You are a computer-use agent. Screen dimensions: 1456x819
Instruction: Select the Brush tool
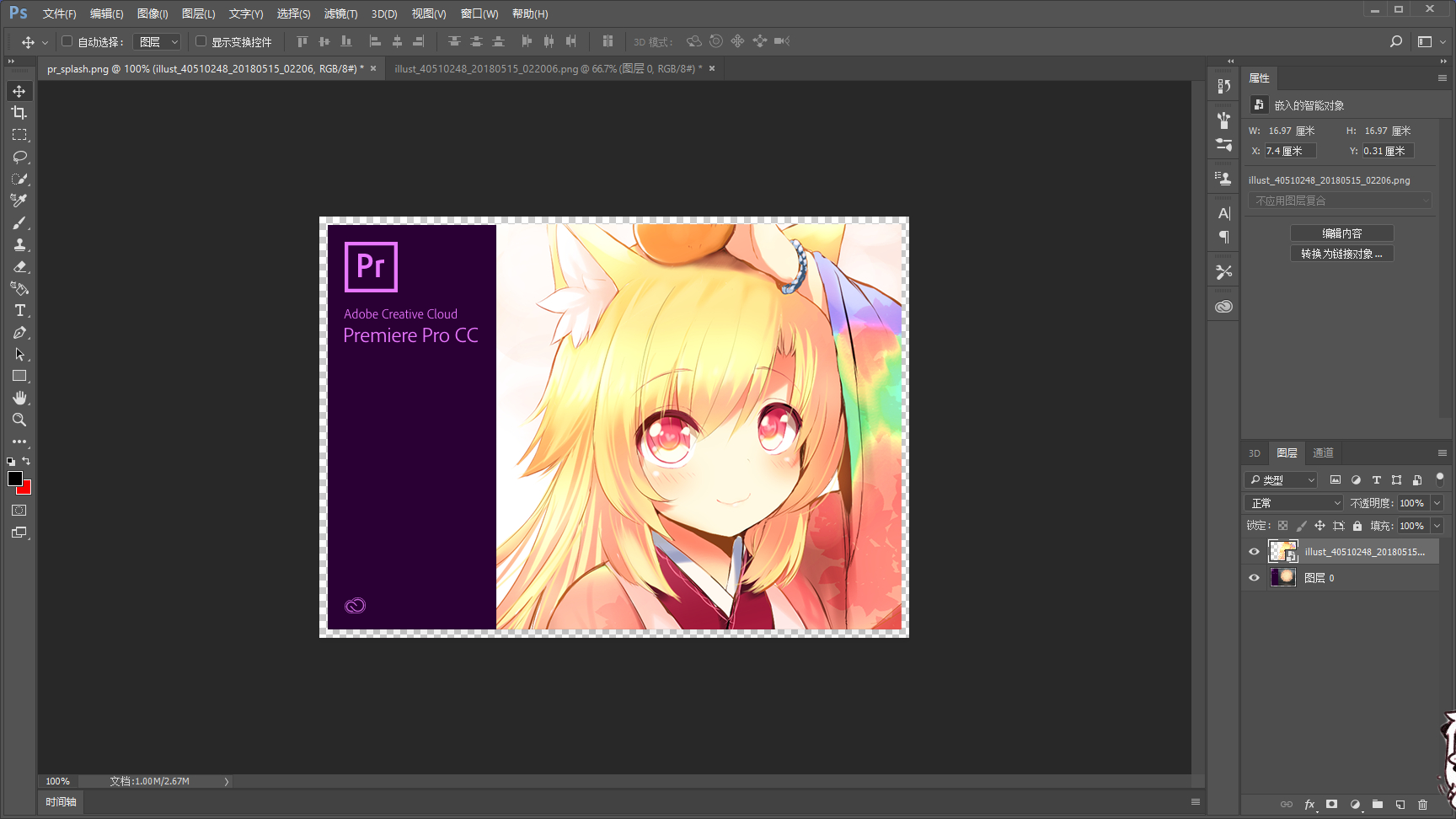[19, 222]
